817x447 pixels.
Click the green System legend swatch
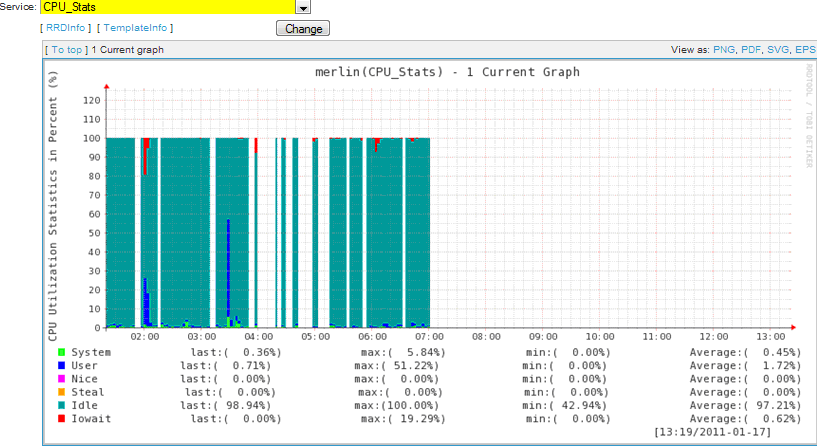pos(62,352)
